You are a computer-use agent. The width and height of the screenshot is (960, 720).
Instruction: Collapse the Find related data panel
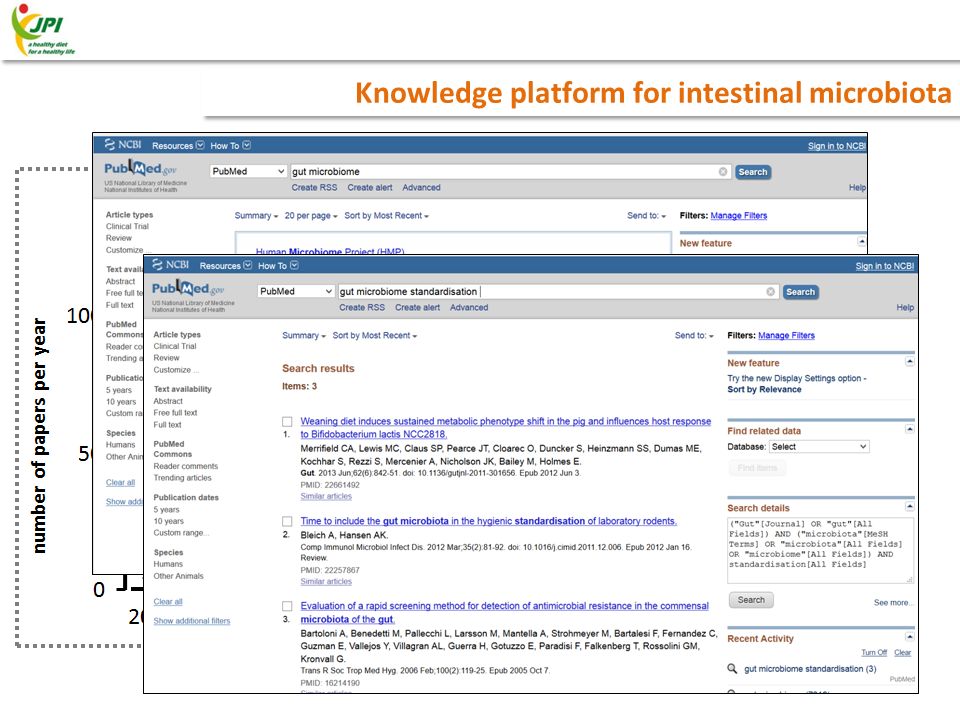tap(909, 430)
